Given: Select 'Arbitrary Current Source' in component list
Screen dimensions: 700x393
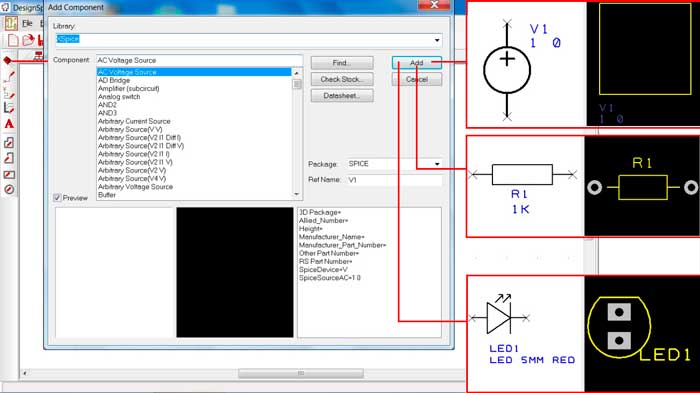Looking at the screenshot, I should point(134,121).
